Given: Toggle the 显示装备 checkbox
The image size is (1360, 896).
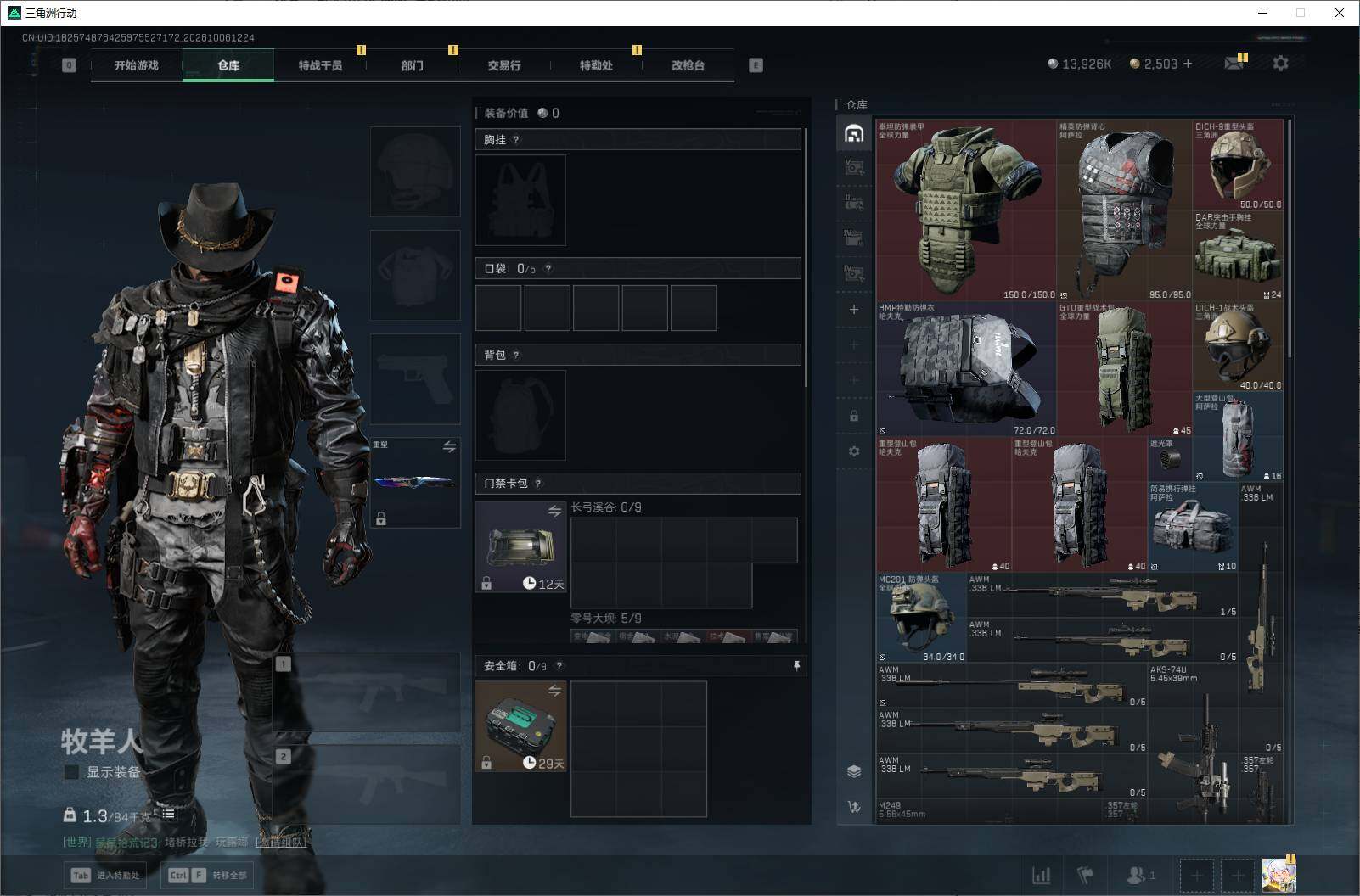Looking at the screenshot, I should (x=72, y=772).
